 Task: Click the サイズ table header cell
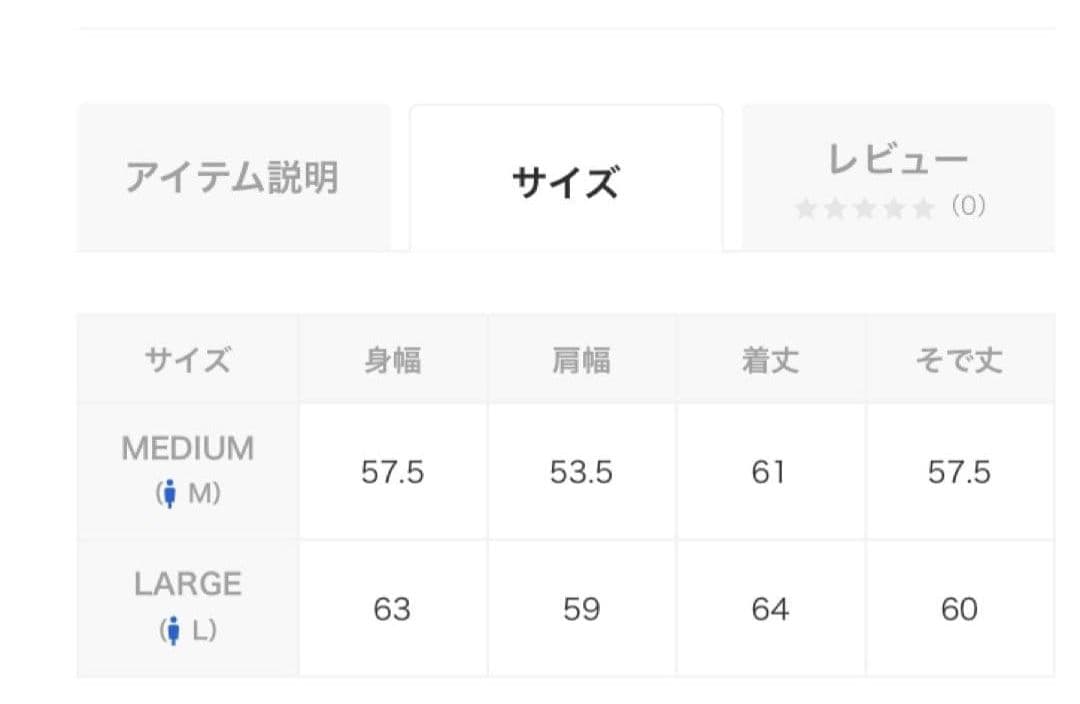pyautogui.click(x=188, y=360)
